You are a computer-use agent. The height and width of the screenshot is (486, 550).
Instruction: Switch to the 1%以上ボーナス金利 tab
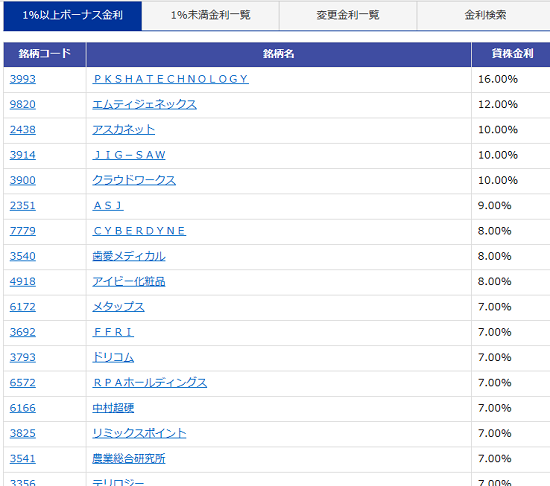pyautogui.click(x=73, y=15)
